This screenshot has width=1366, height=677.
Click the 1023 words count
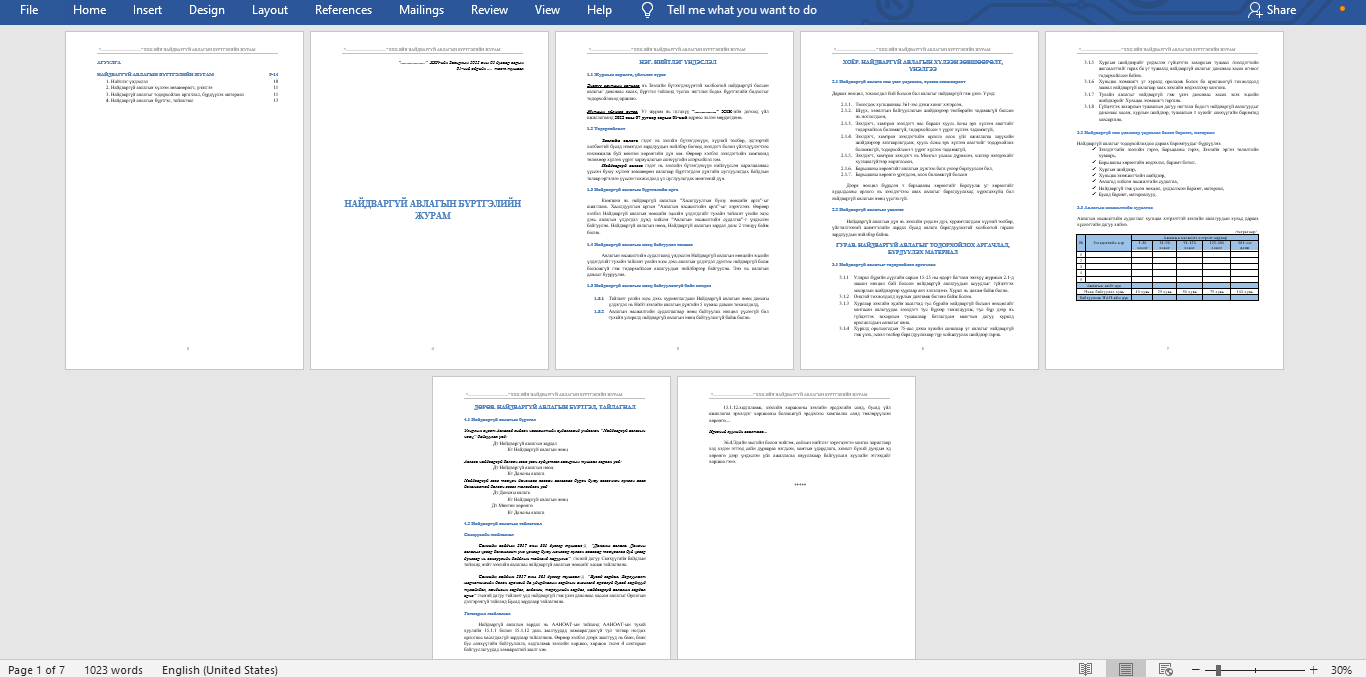tap(113, 669)
